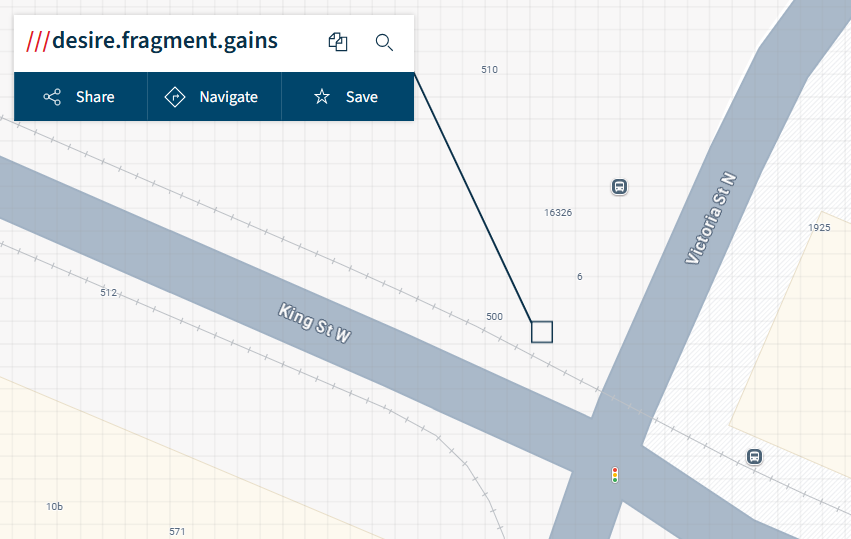Click building number 500 near the square
Image resolution: width=851 pixels, height=539 pixels.
tap(494, 317)
